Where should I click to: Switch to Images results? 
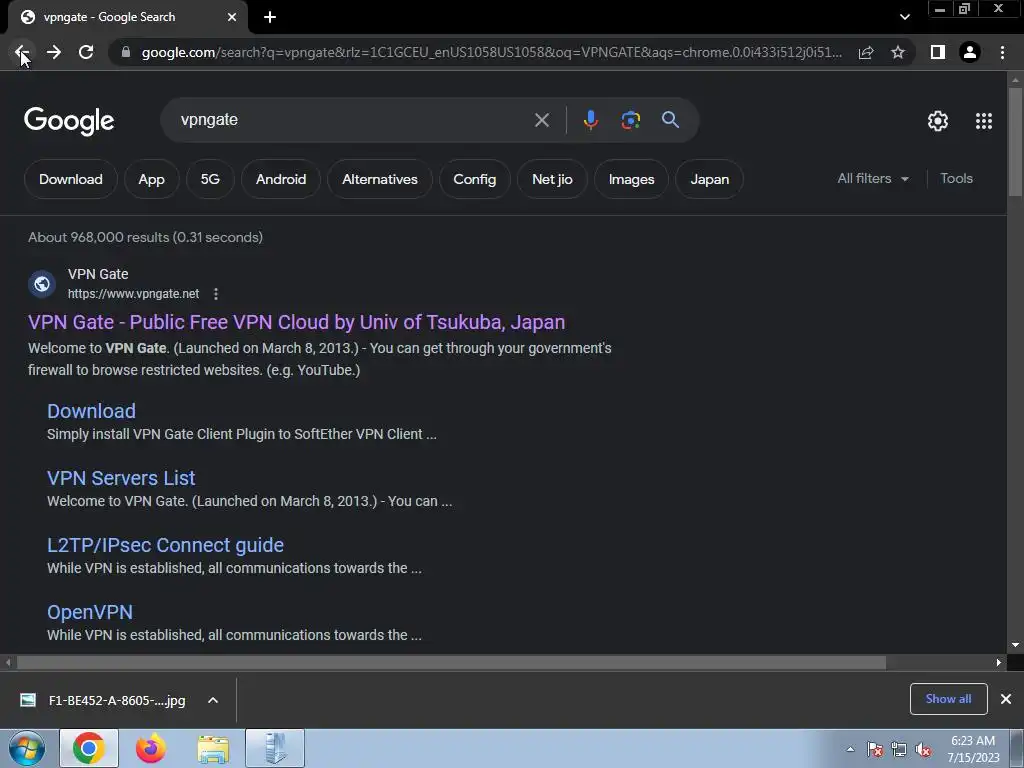(x=632, y=179)
